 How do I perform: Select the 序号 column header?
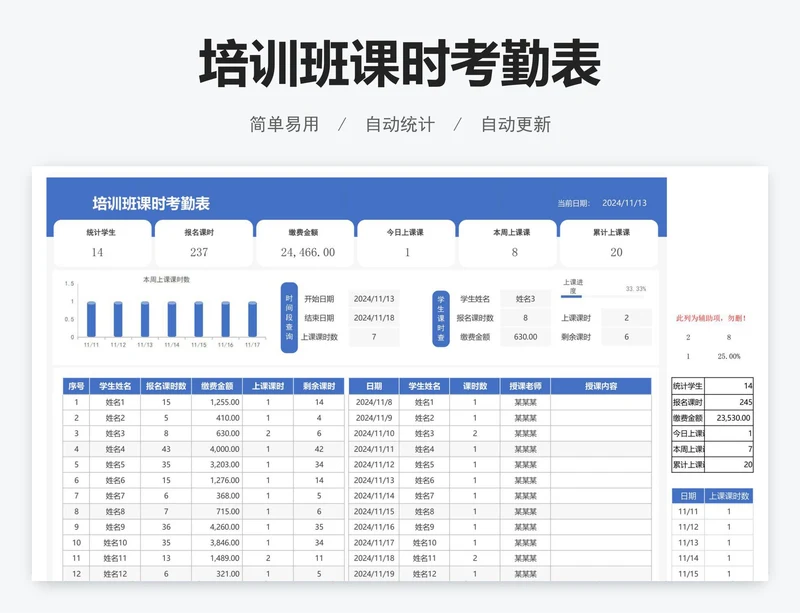point(75,385)
